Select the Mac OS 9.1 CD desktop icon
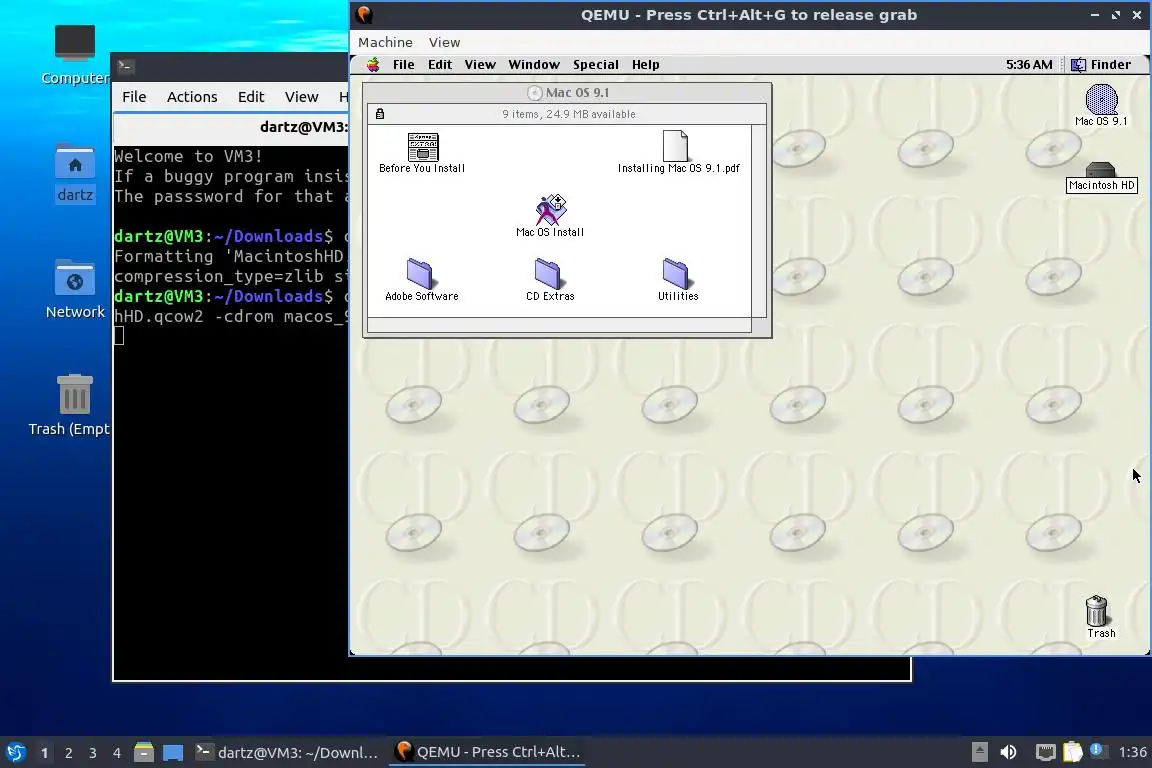Viewport: 1152px width, 768px height. tap(1101, 99)
